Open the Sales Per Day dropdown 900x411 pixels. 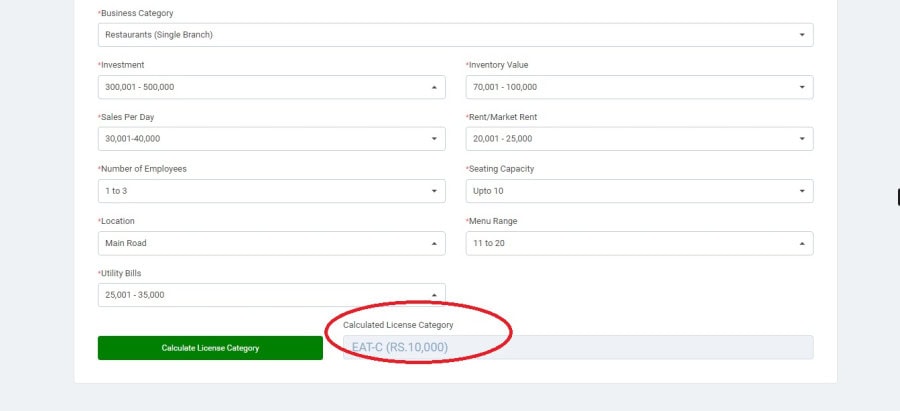point(270,139)
